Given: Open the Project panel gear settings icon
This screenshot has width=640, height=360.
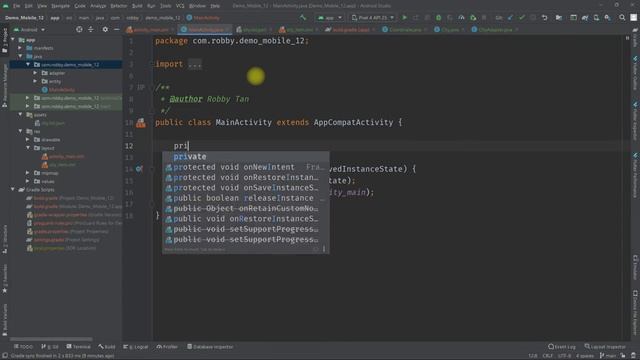Looking at the screenshot, I should (x=105, y=29).
